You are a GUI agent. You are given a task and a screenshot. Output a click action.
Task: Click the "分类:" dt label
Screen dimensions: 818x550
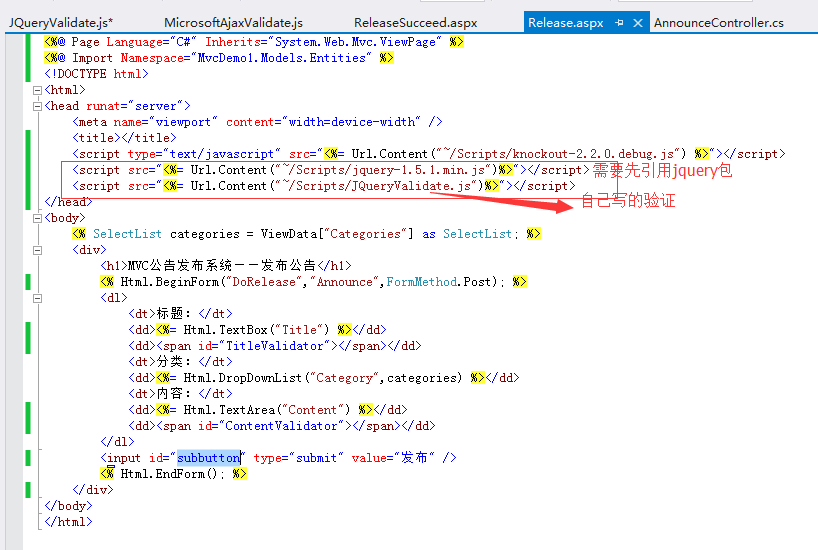(174, 362)
